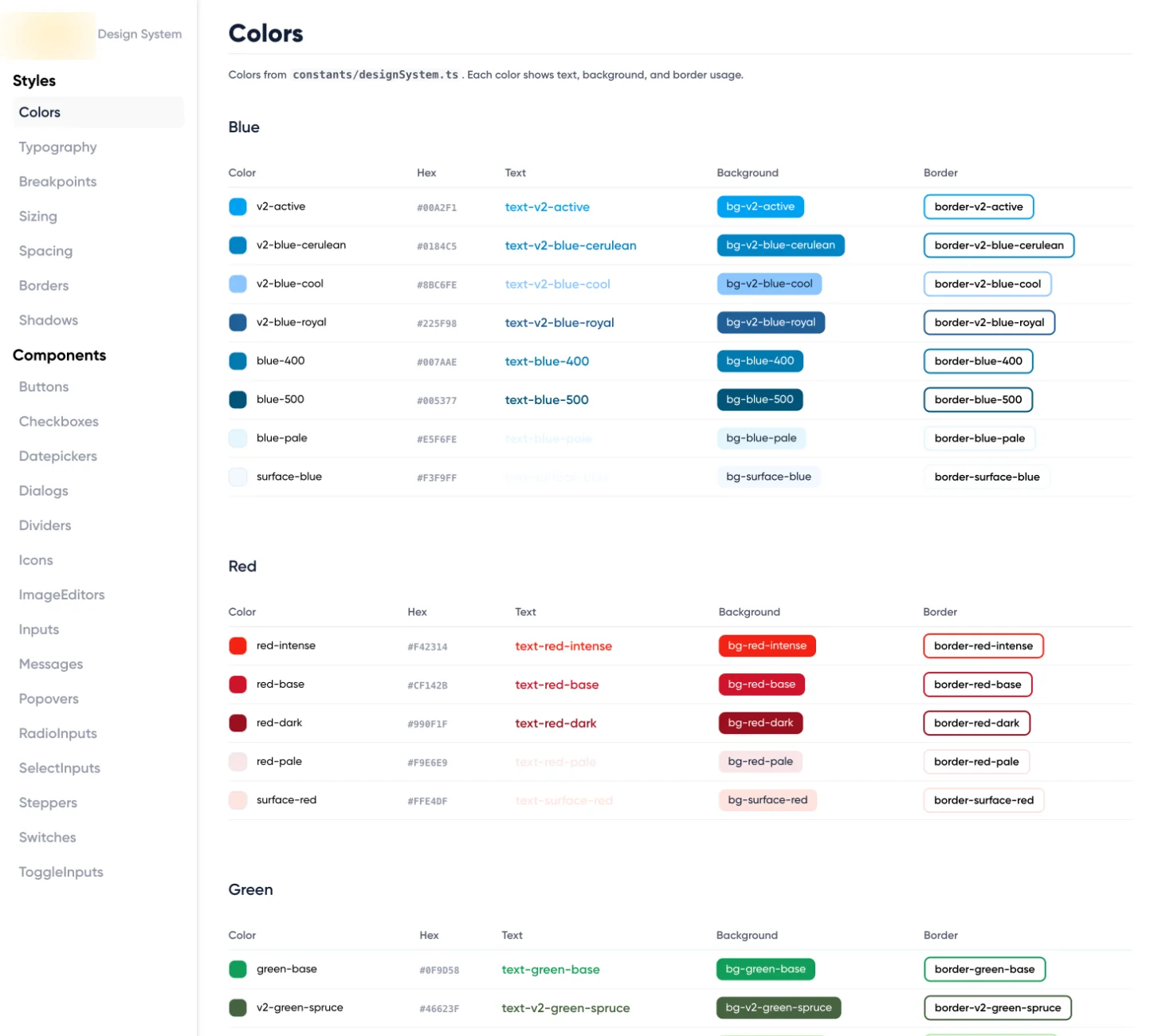Open the Steppers component page
The image size is (1158, 1036).
[x=48, y=803]
